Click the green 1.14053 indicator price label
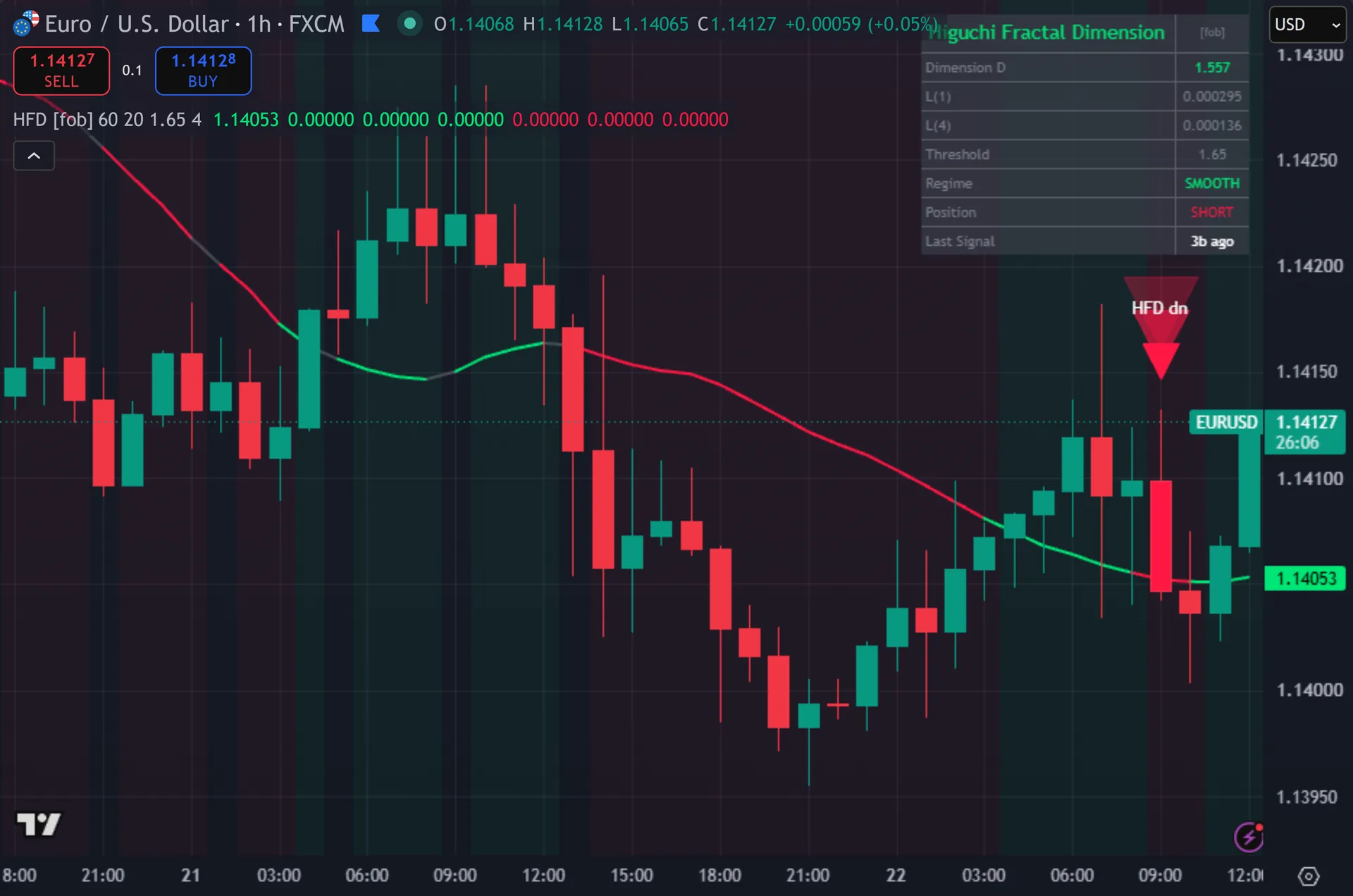Screen dimensions: 1353x896 (x=1306, y=579)
